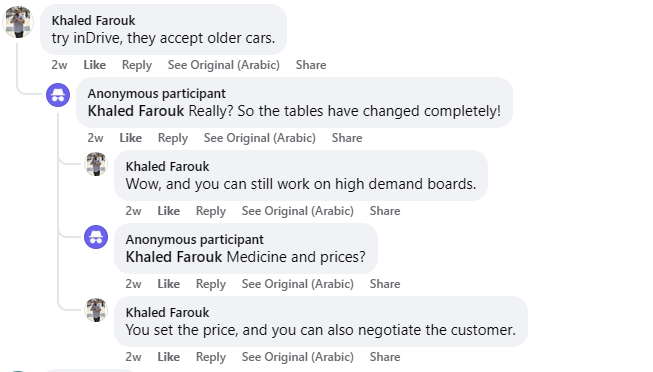Screen dimensions: 653x372
Task: Reply to the 'try inDrive' comment
Action: tap(137, 65)
